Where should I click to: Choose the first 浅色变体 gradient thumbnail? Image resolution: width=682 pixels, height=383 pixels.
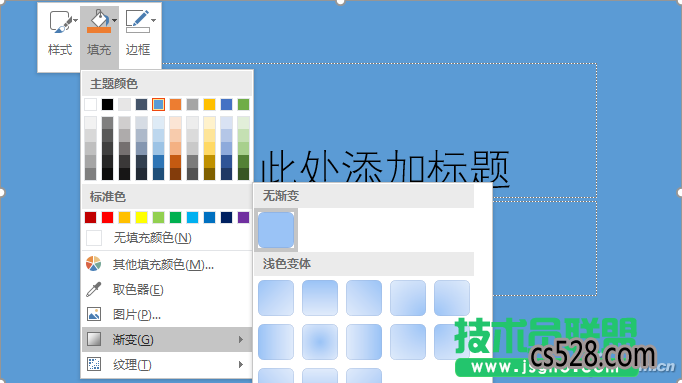pos(276,298)
